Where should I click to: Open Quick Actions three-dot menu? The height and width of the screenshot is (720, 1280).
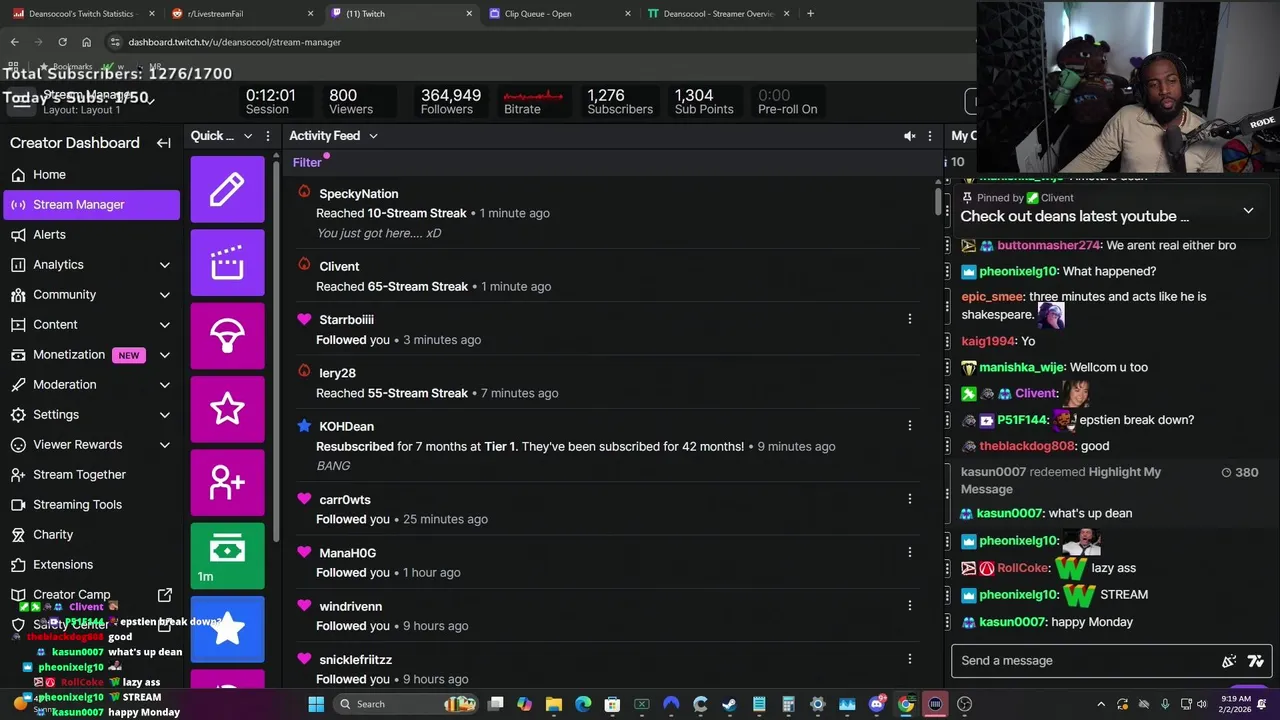(x=267, y=136)
